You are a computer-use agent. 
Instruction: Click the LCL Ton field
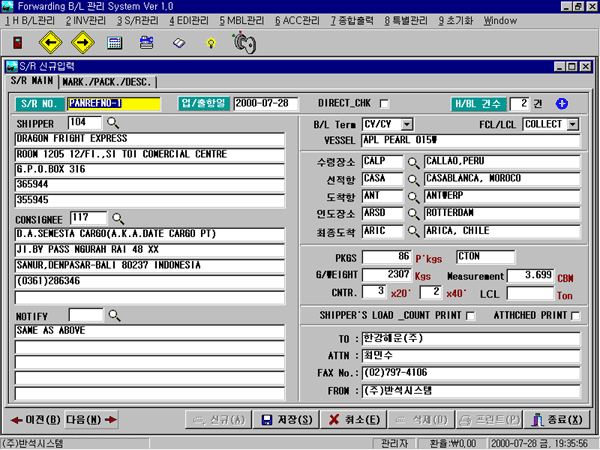[x=530, y=293]
